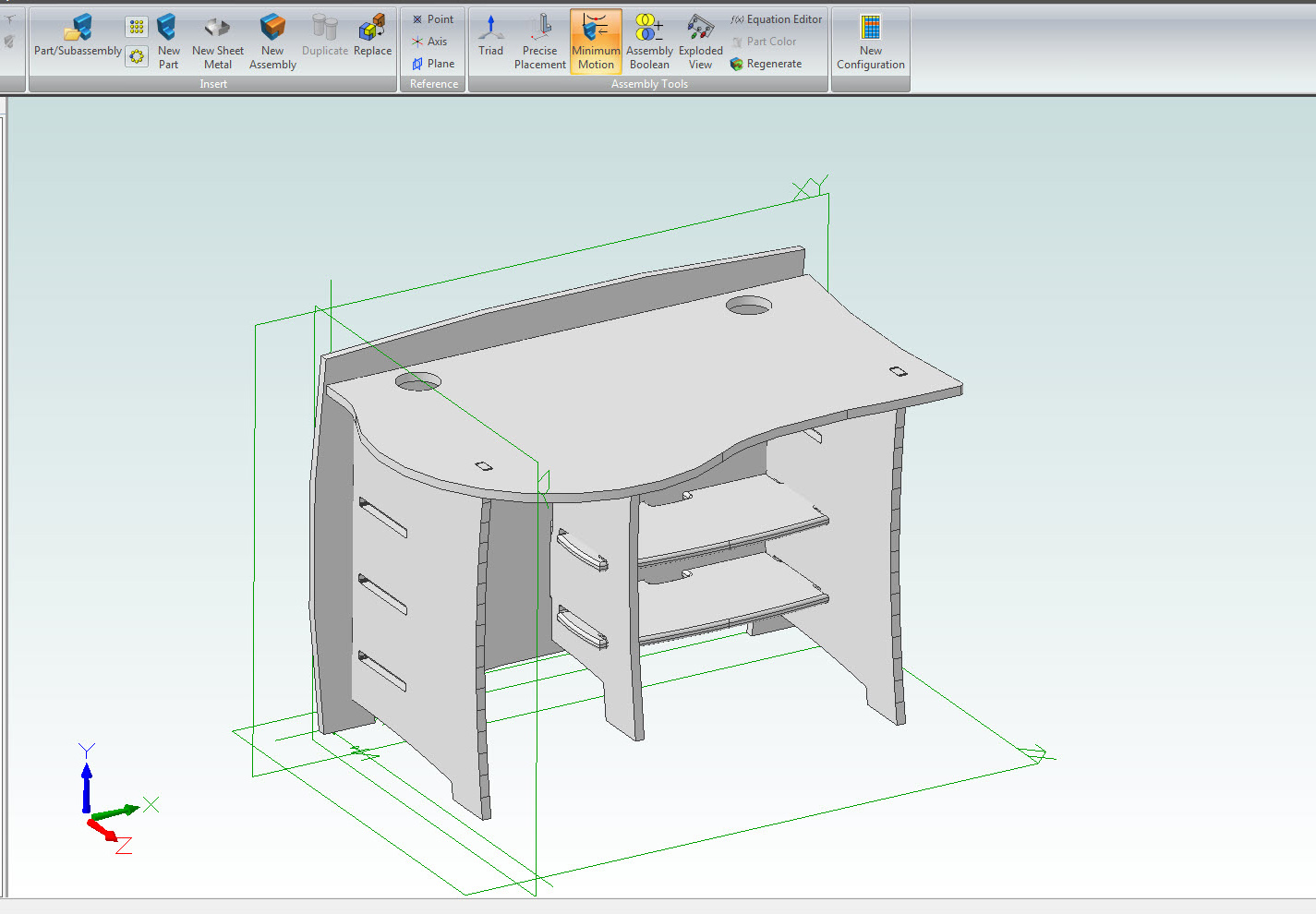Open the circular pattern tool
This screenshot has height=914, width=1316.
(x=137, y=56)
